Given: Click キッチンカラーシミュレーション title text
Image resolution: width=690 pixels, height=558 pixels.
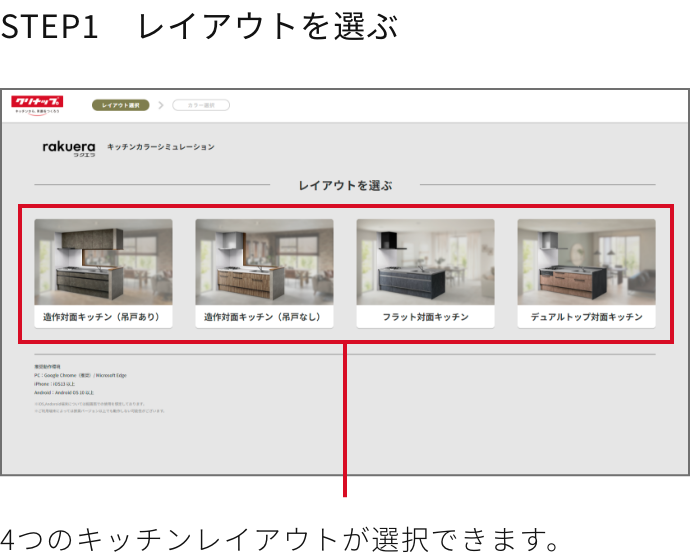Looking at the screenshot, I should pyautogui.click(x=161, y=147).
